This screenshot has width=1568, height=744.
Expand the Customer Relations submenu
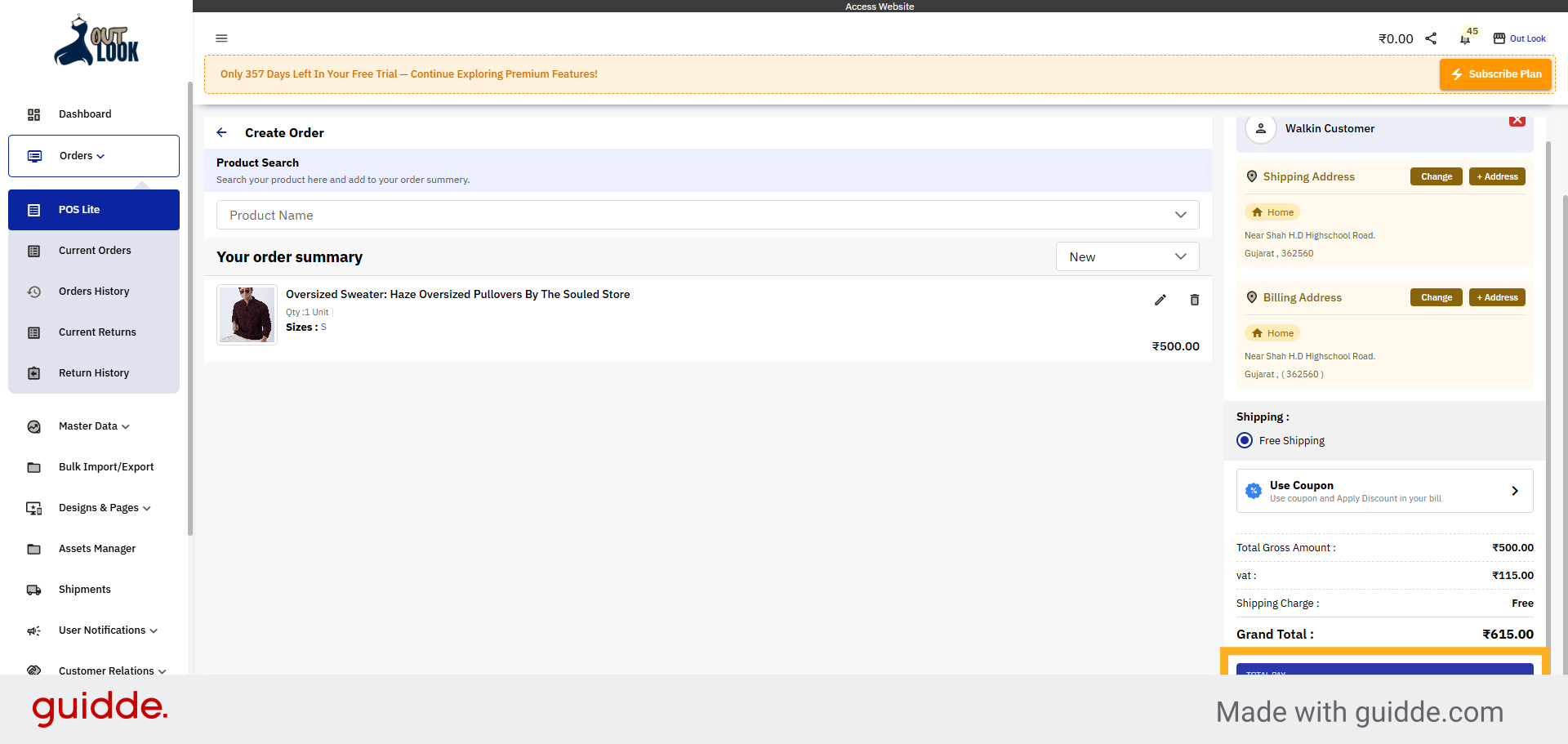coord(162,671)
